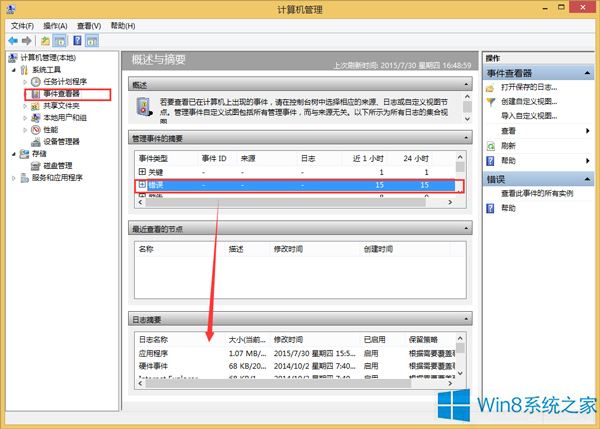Click scroll down arrow in 概述 text
This screenshot has width=600, height=429.
pyautogui.click(x=467, y=119)
